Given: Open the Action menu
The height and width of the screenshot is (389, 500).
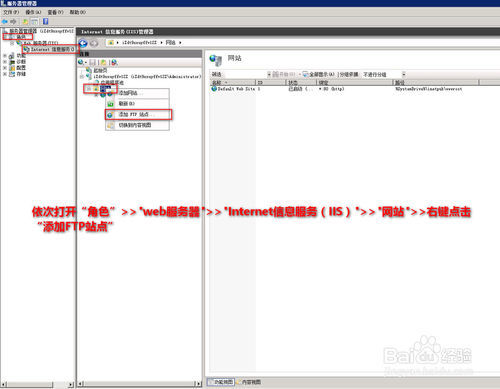Looking at the screenshot, I should (x=33, y=12).
